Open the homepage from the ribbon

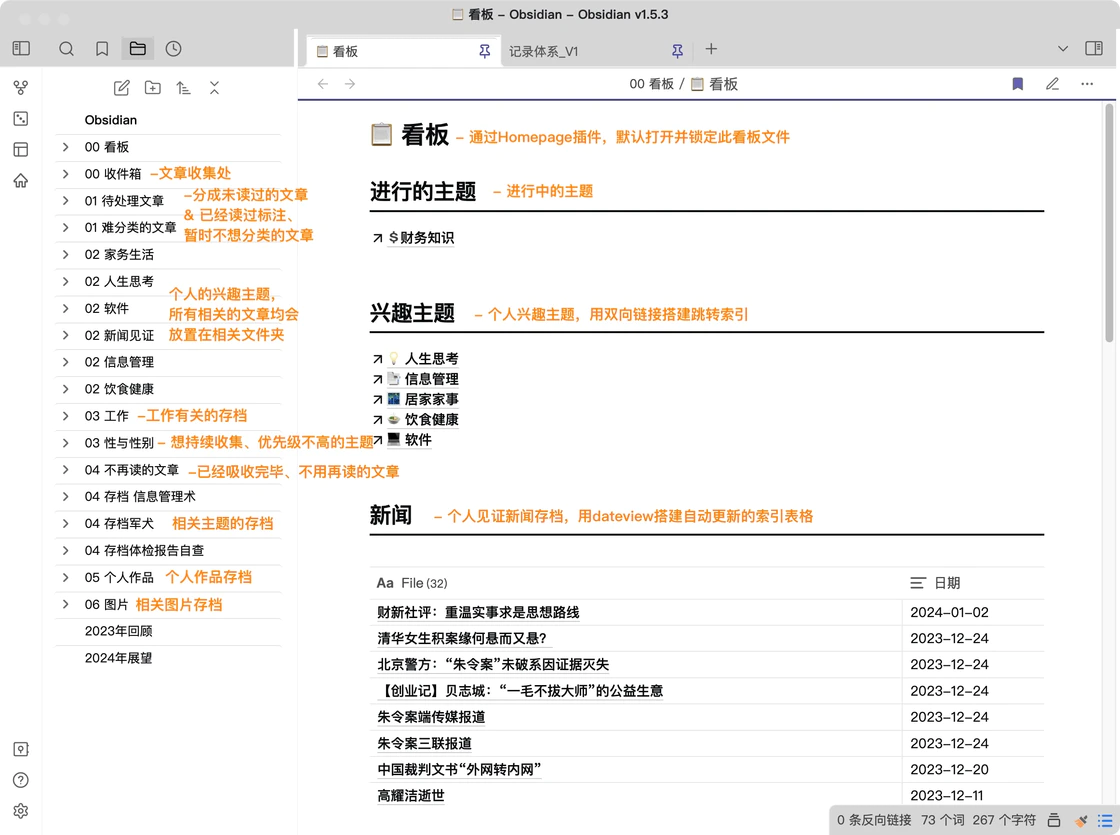pyautogui.click(x=21, y=181)
